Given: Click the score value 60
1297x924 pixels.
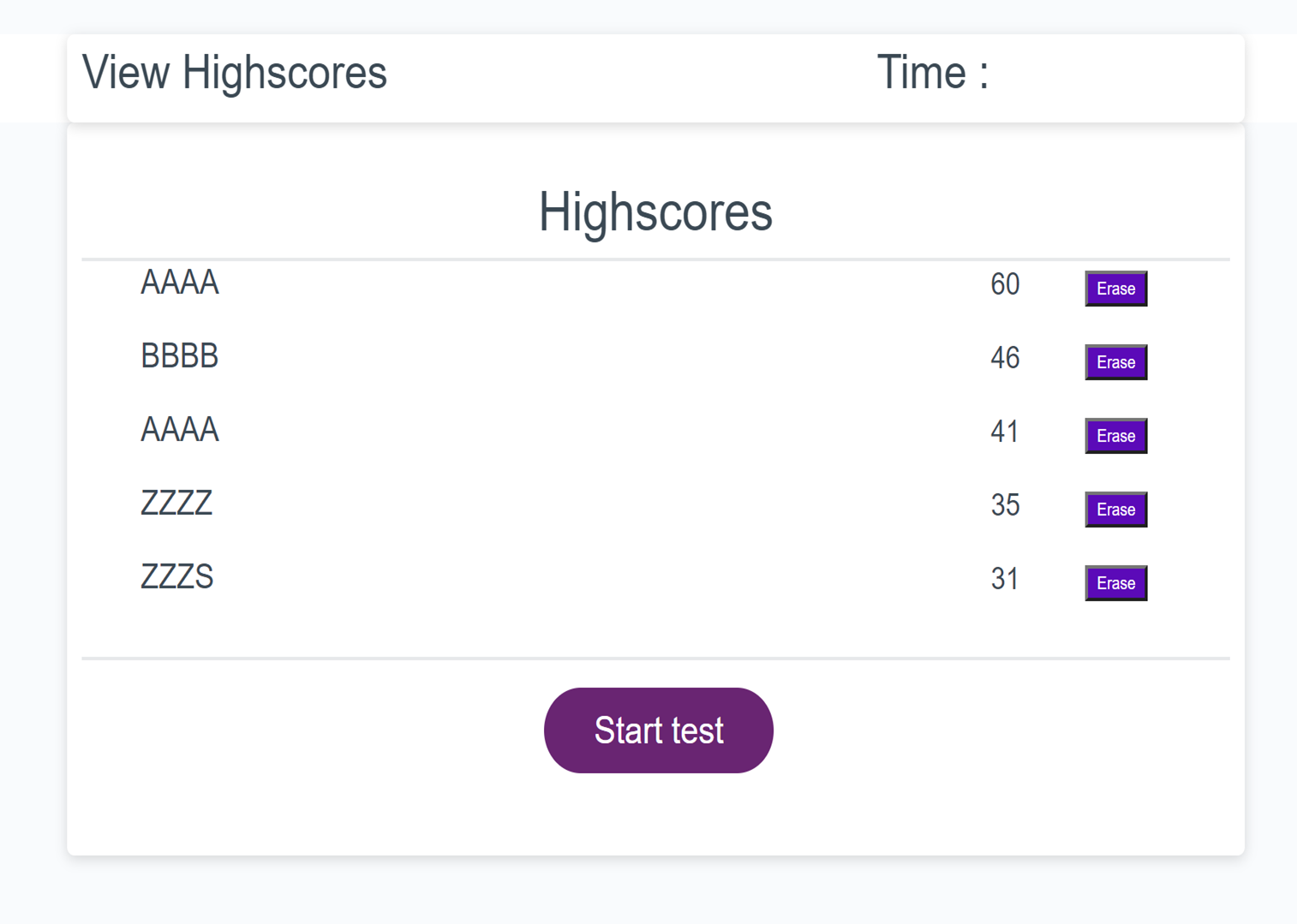Looking at the screenshot, I should (1005, 284).
